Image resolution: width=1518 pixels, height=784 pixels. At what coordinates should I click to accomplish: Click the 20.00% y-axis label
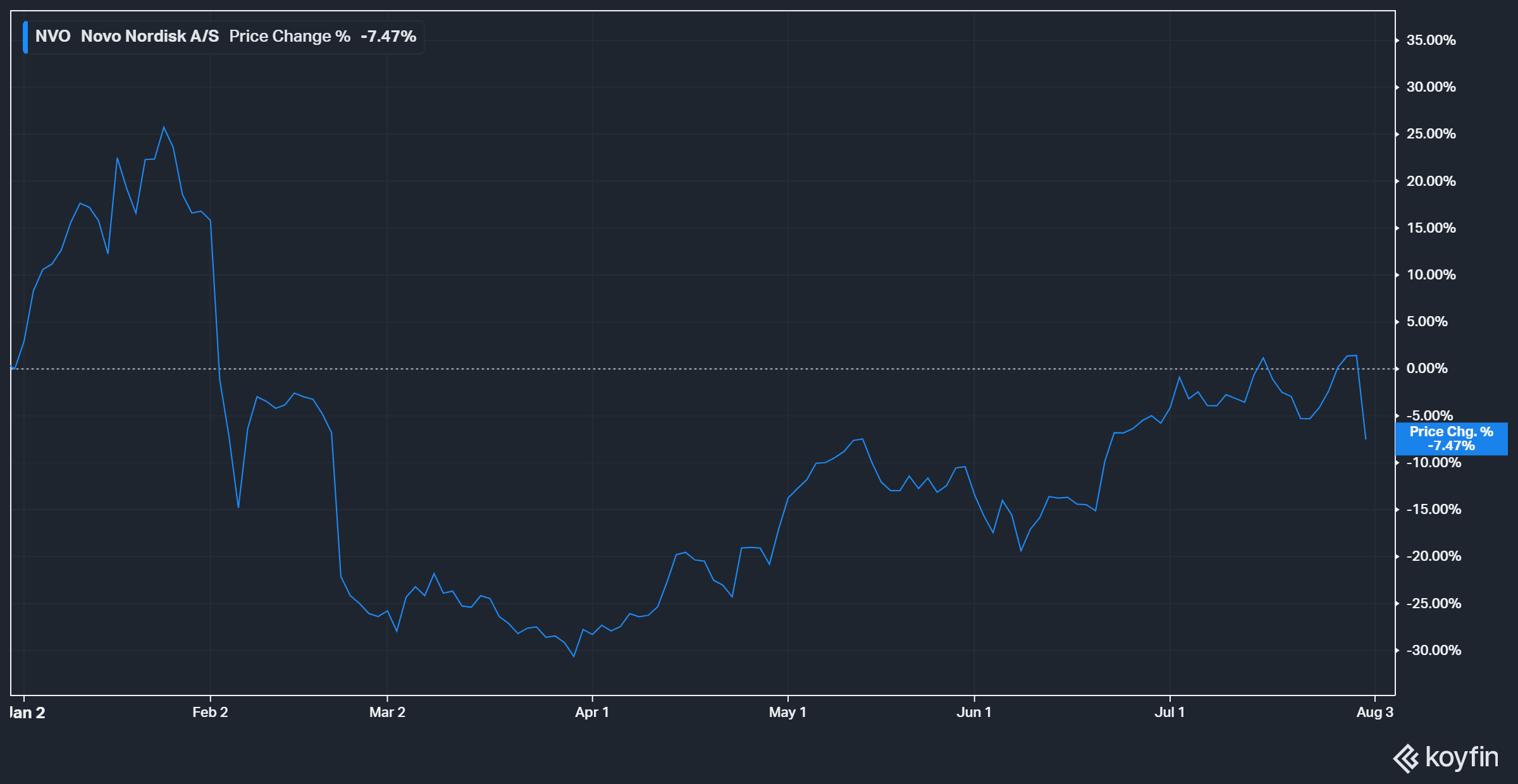tap(1431, 181)
